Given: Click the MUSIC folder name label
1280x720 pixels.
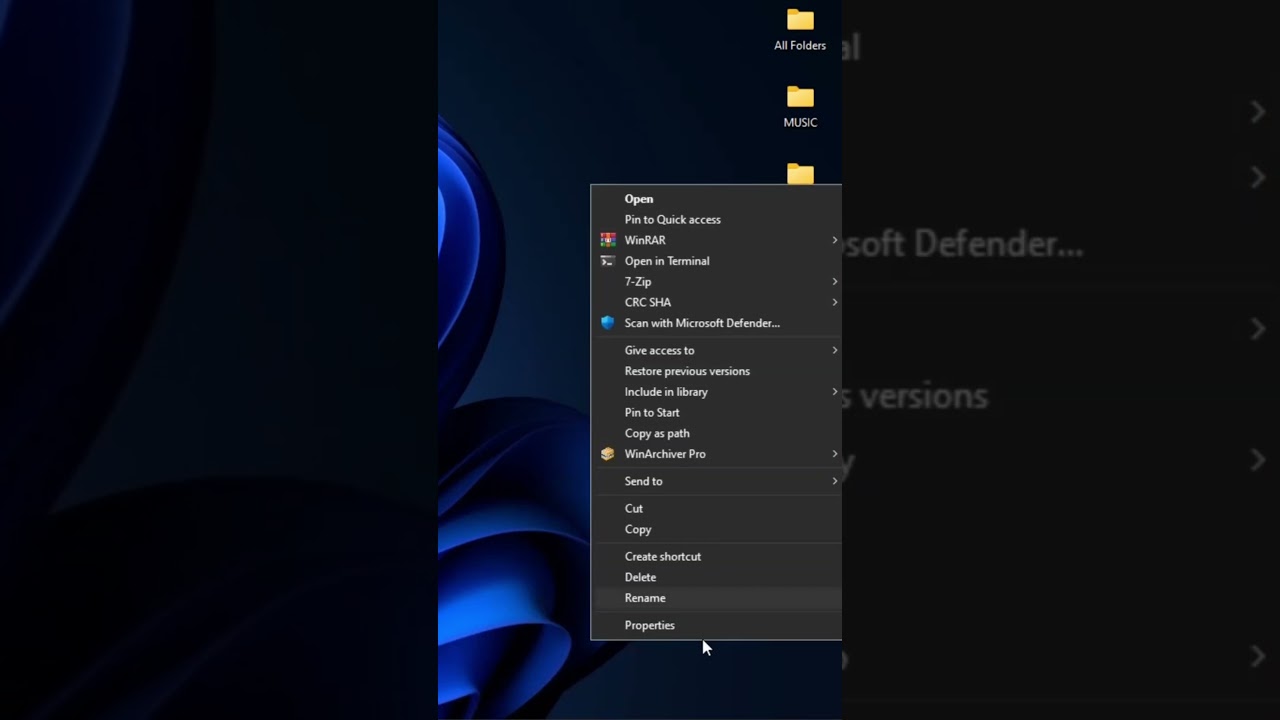Looking at the screenshot, I should coord(800,122).
